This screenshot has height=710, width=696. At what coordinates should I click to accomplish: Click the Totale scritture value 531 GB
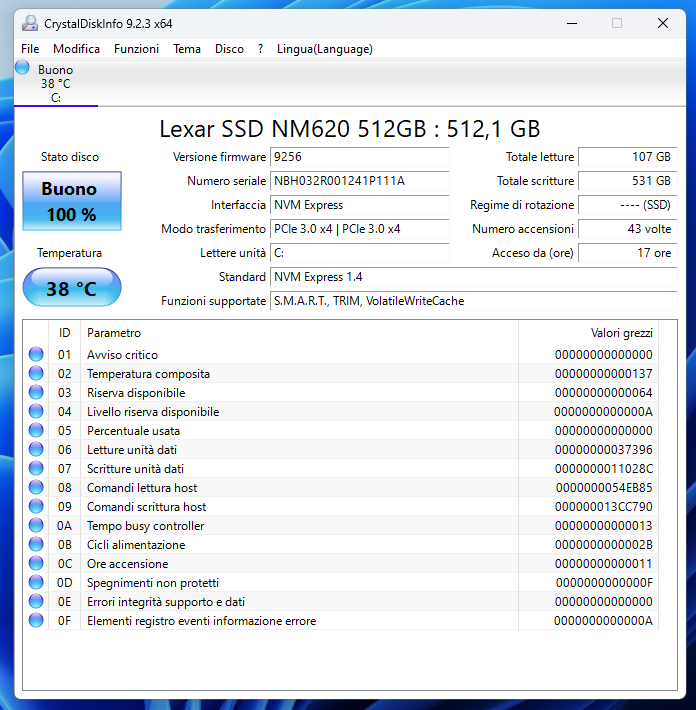[628, 181]
